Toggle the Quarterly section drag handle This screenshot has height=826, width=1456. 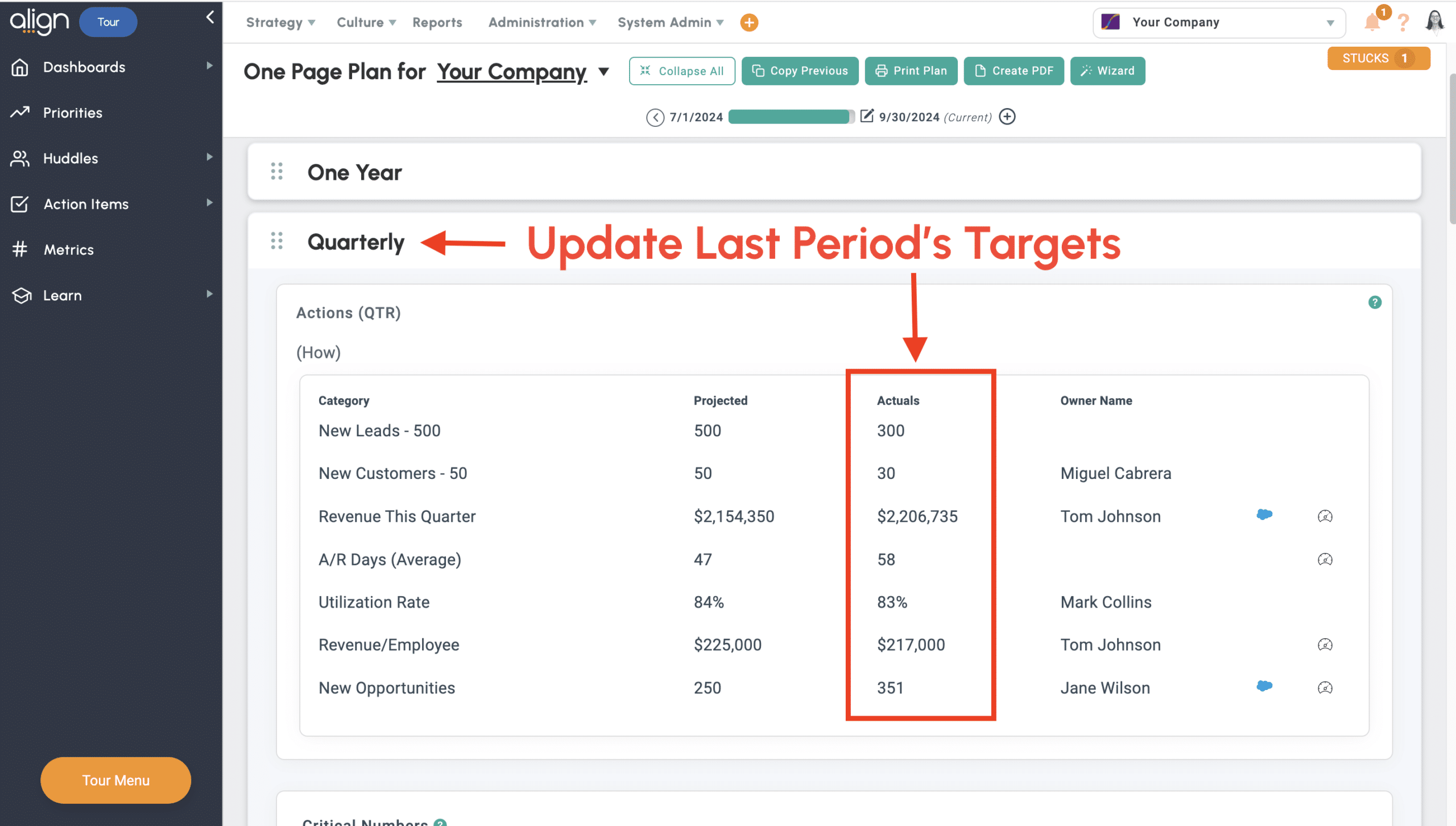pyautogui.click(x=277, y=241)
